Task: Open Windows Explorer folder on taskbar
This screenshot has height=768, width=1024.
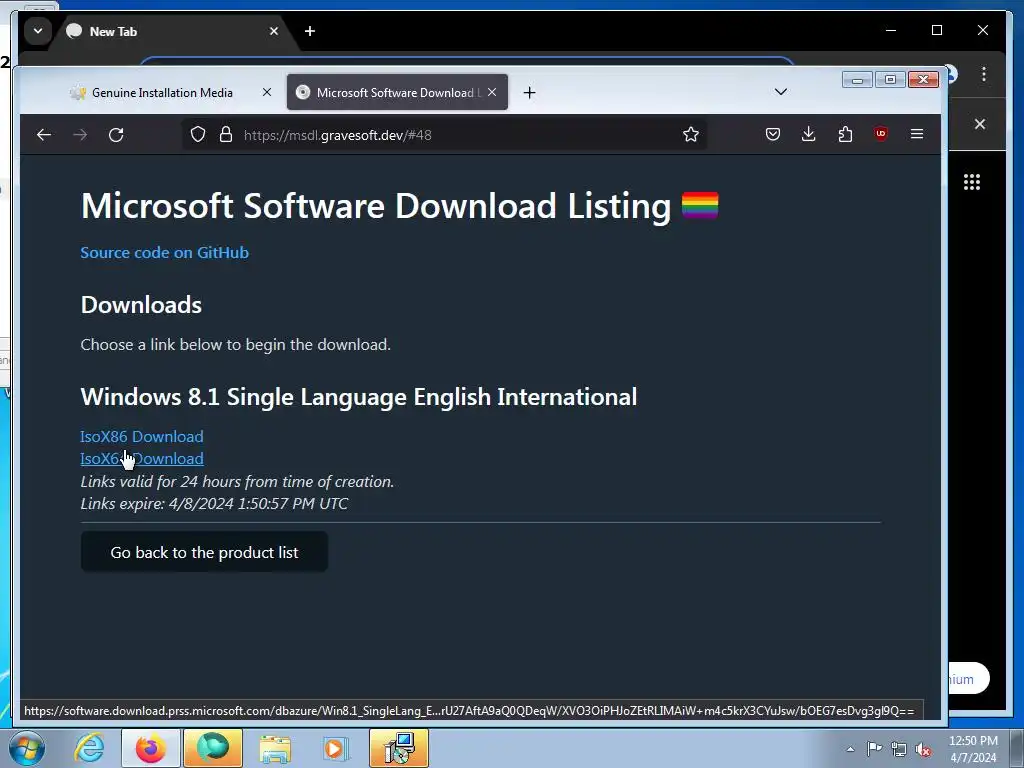Action: click(x=275, y=748)
